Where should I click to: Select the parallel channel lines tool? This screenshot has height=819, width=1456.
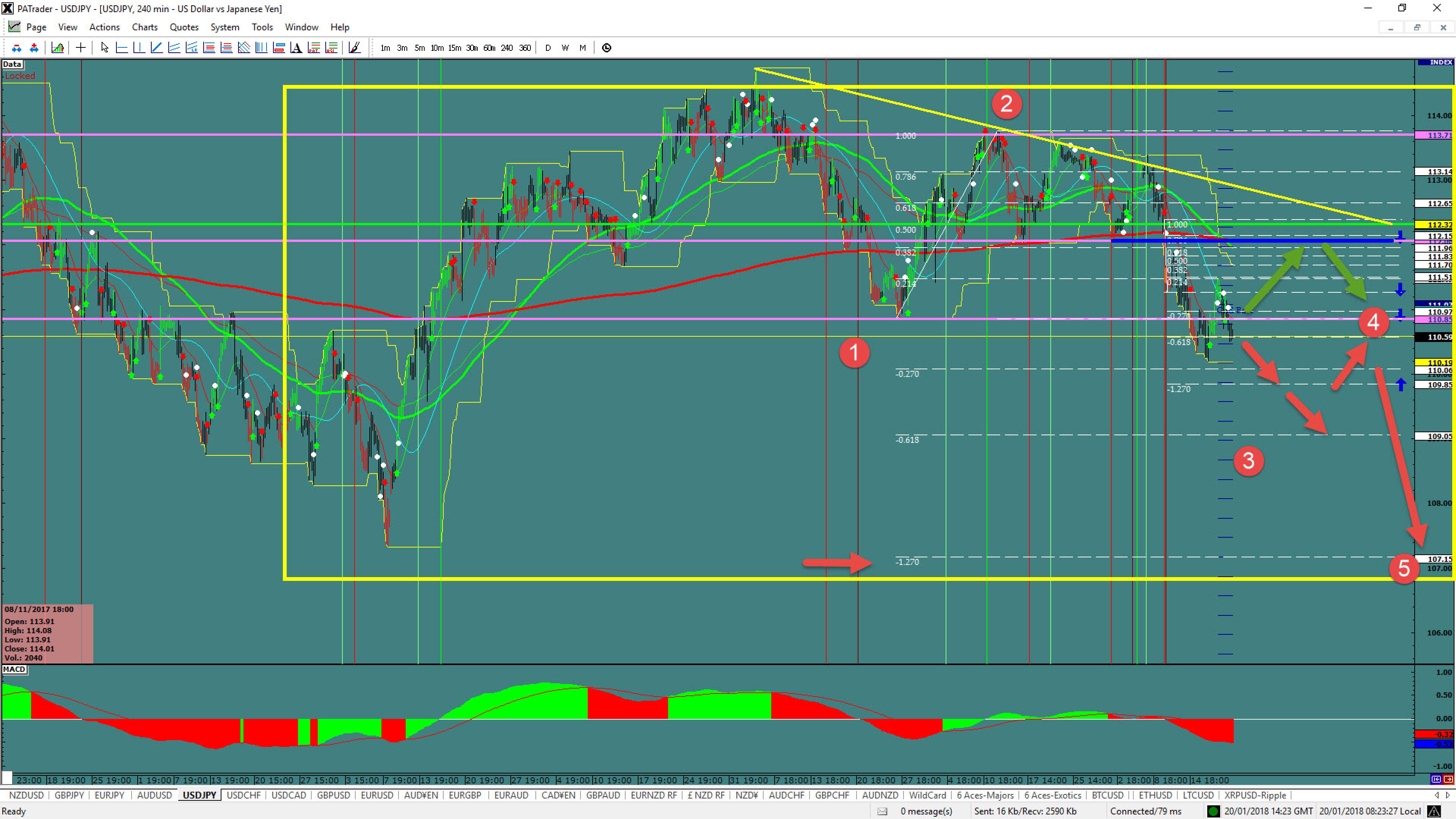(x=174, y=48)
